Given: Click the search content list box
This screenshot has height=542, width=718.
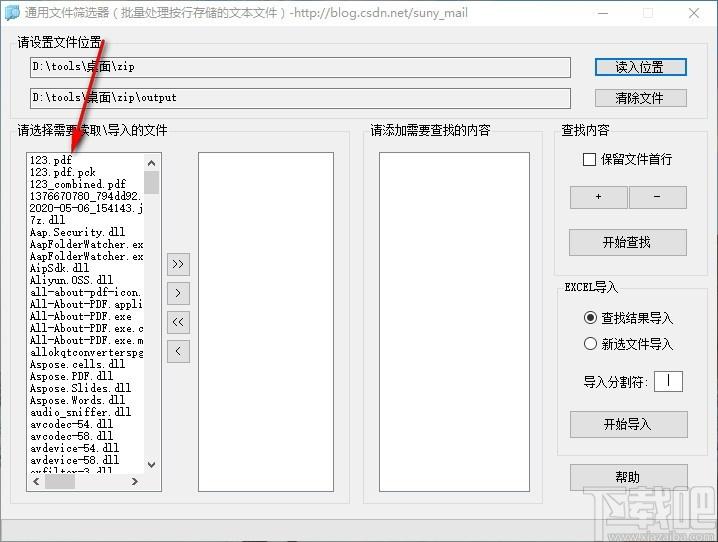Looking at the screenshot, I should (x=454, y=322).
